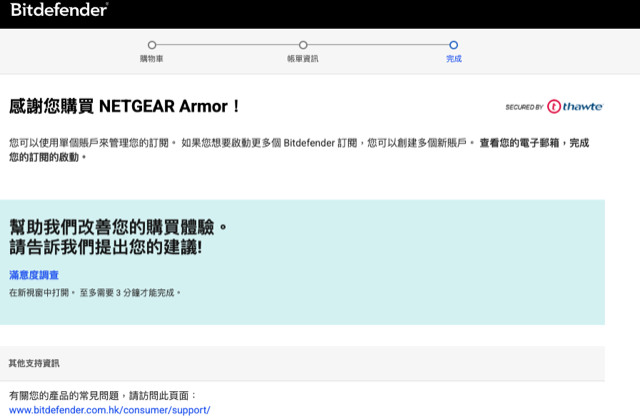Click the 完成 step circle
This screenshot has height=420, width=640.
click(453, 45)
